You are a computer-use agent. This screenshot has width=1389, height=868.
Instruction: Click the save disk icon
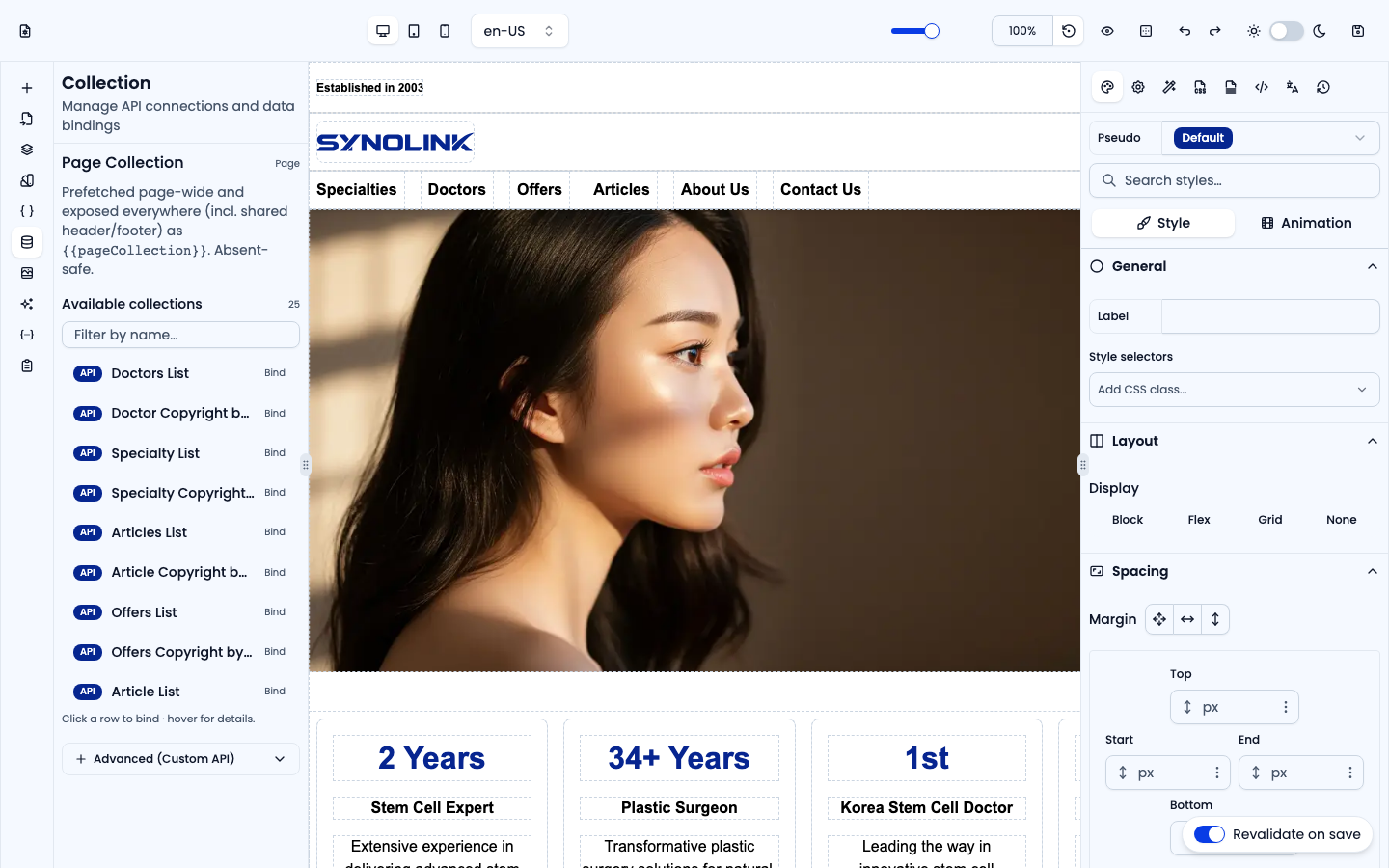coord(1358,31)
